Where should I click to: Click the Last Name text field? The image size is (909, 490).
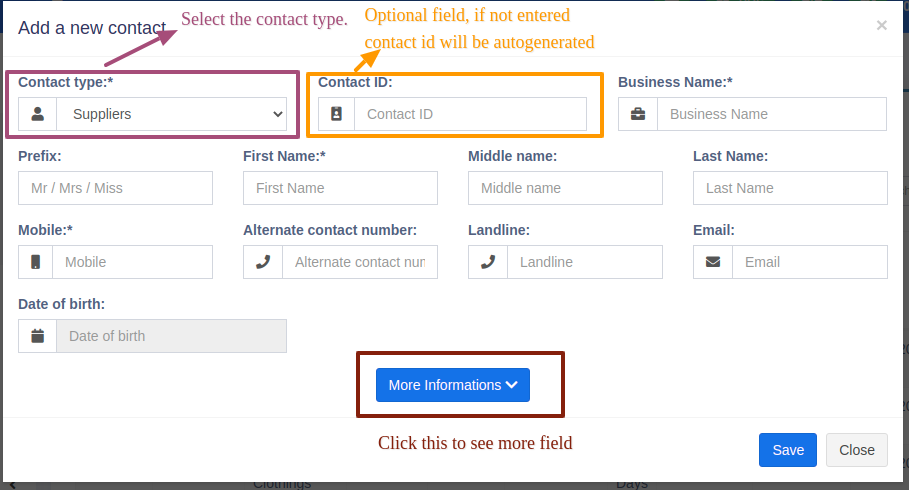tap(790, 188)
